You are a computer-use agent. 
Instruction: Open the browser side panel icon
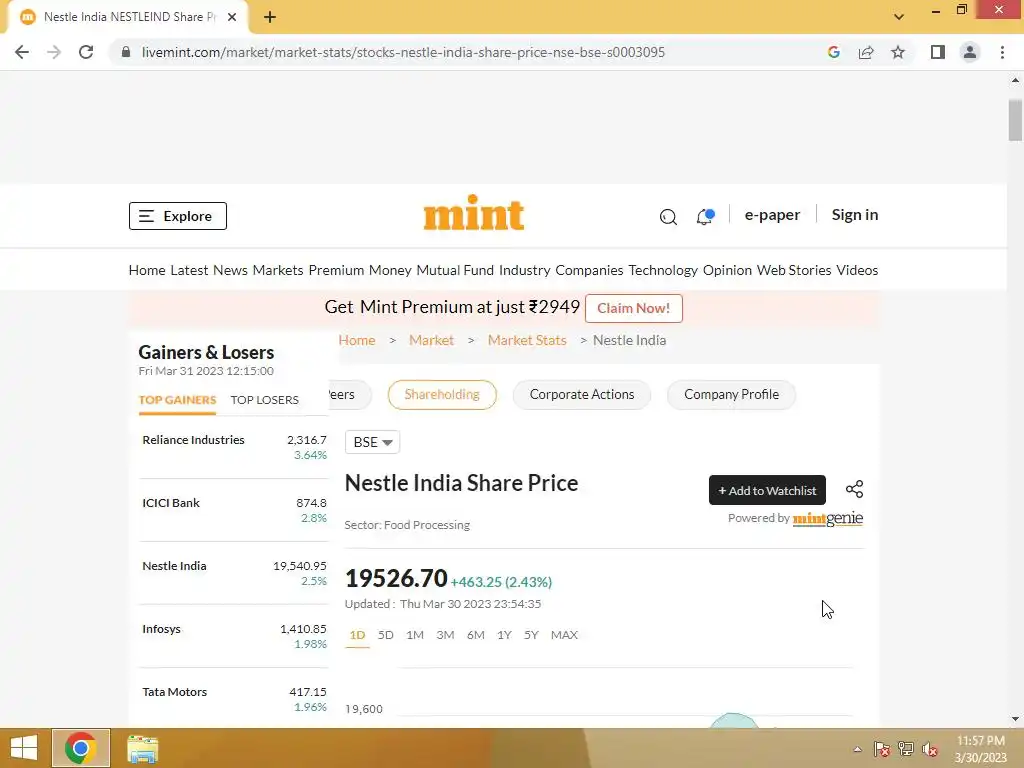click(x=938, y=52)
